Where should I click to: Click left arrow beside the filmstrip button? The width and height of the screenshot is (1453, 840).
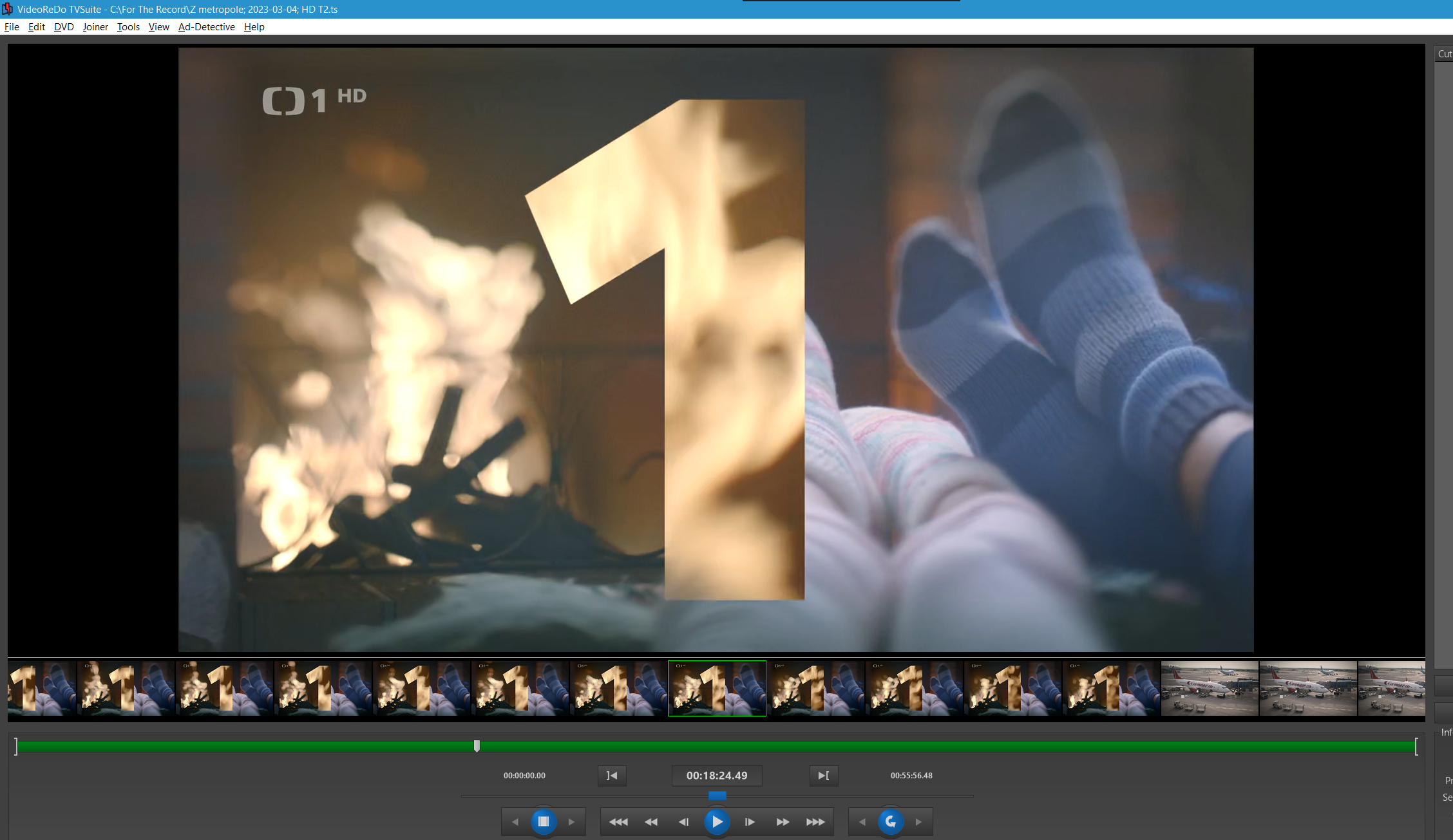coord(515,822)
